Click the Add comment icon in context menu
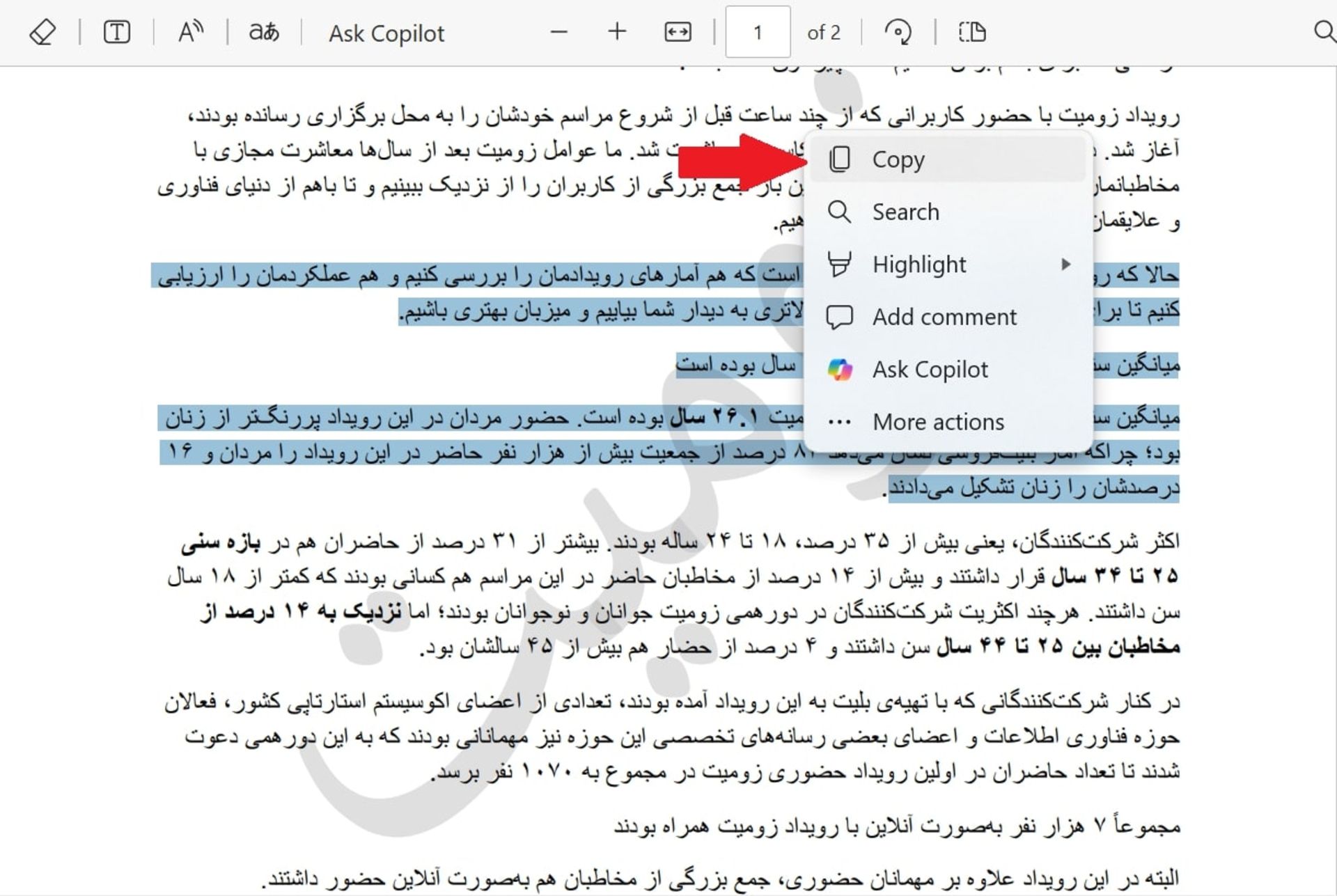 [840, 316]
